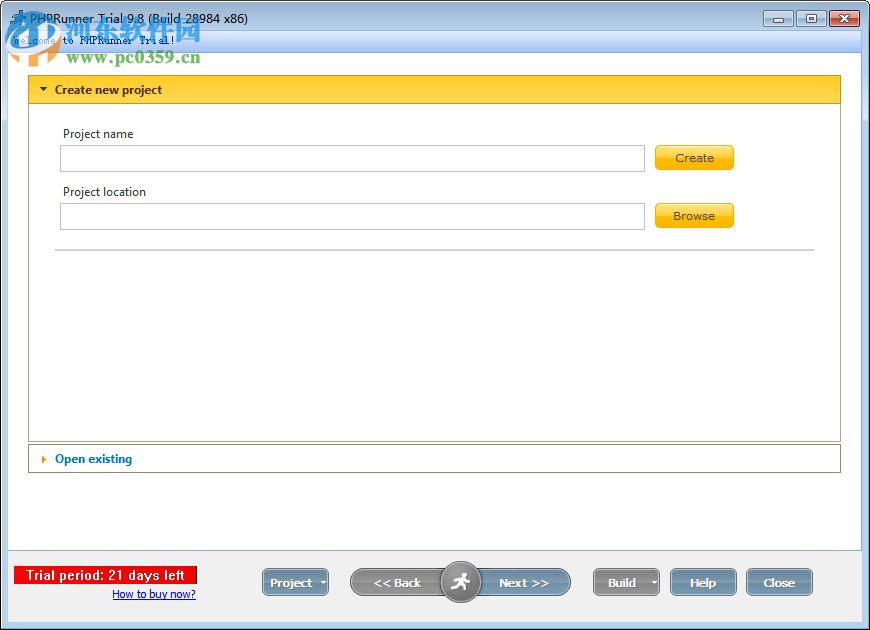Open the How to buy now link
Viewport: 870px width, 630px height.
click(154, 594)
